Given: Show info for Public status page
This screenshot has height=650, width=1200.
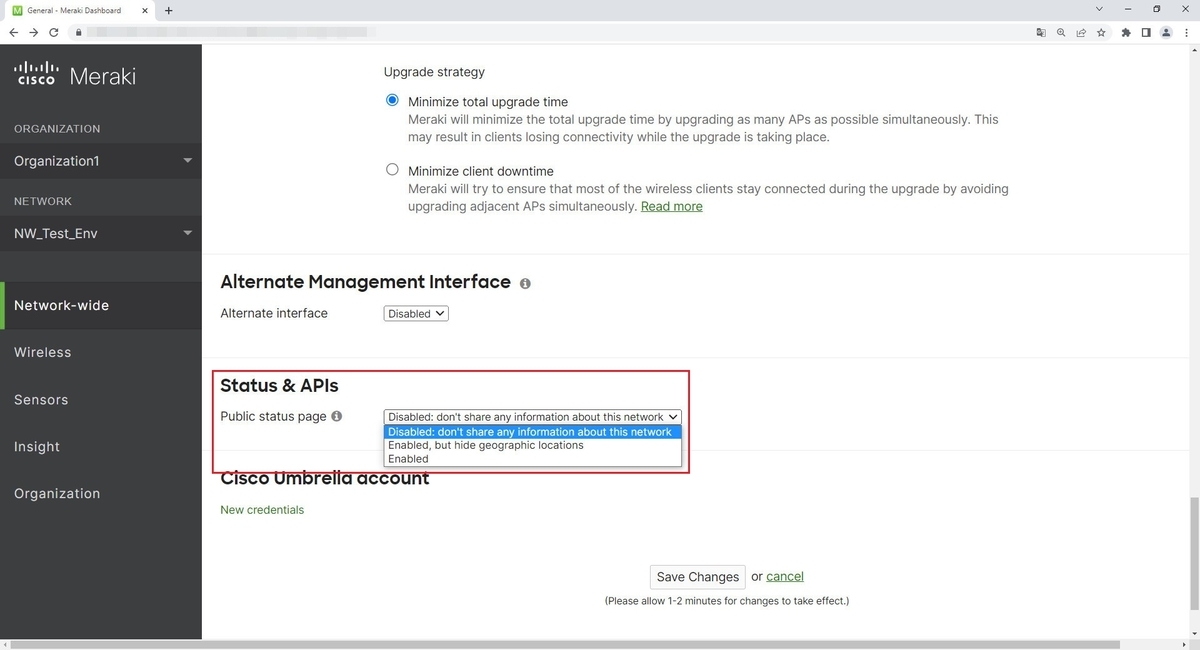Looking at the screenshot, I should click(x=337, y=416).
